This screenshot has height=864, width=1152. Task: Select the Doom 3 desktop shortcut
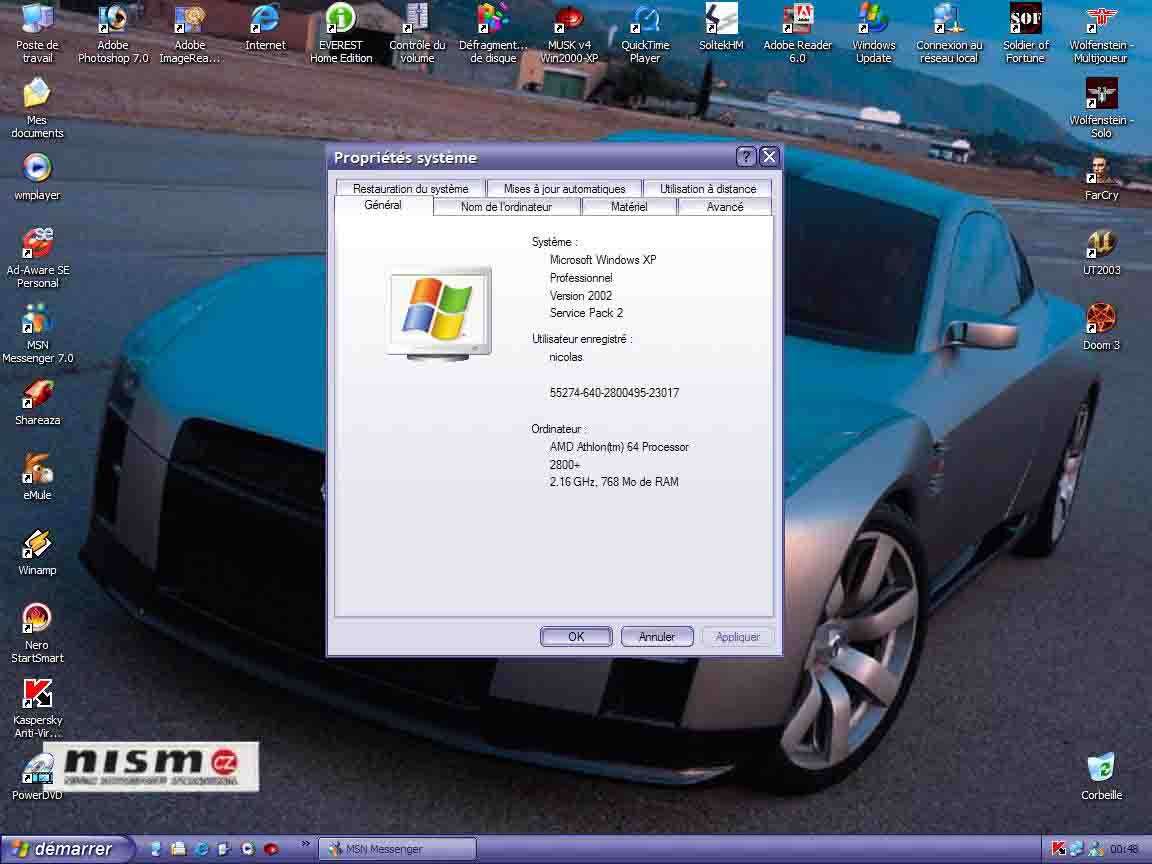point(1101,328)
